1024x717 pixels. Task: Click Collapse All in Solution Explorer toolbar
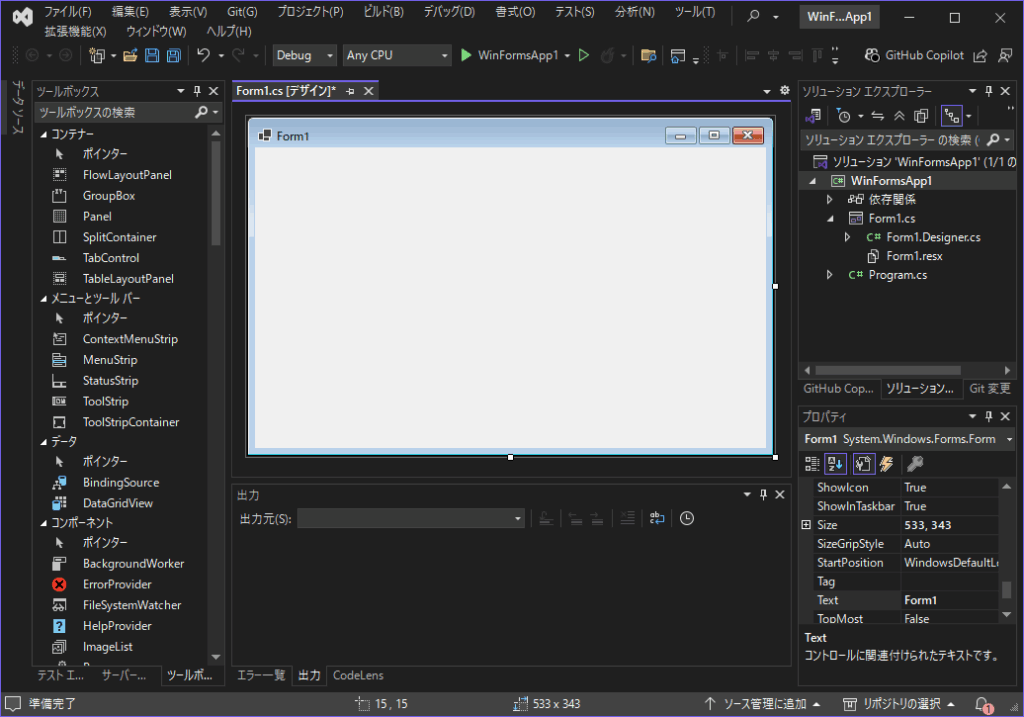(899, 115)
